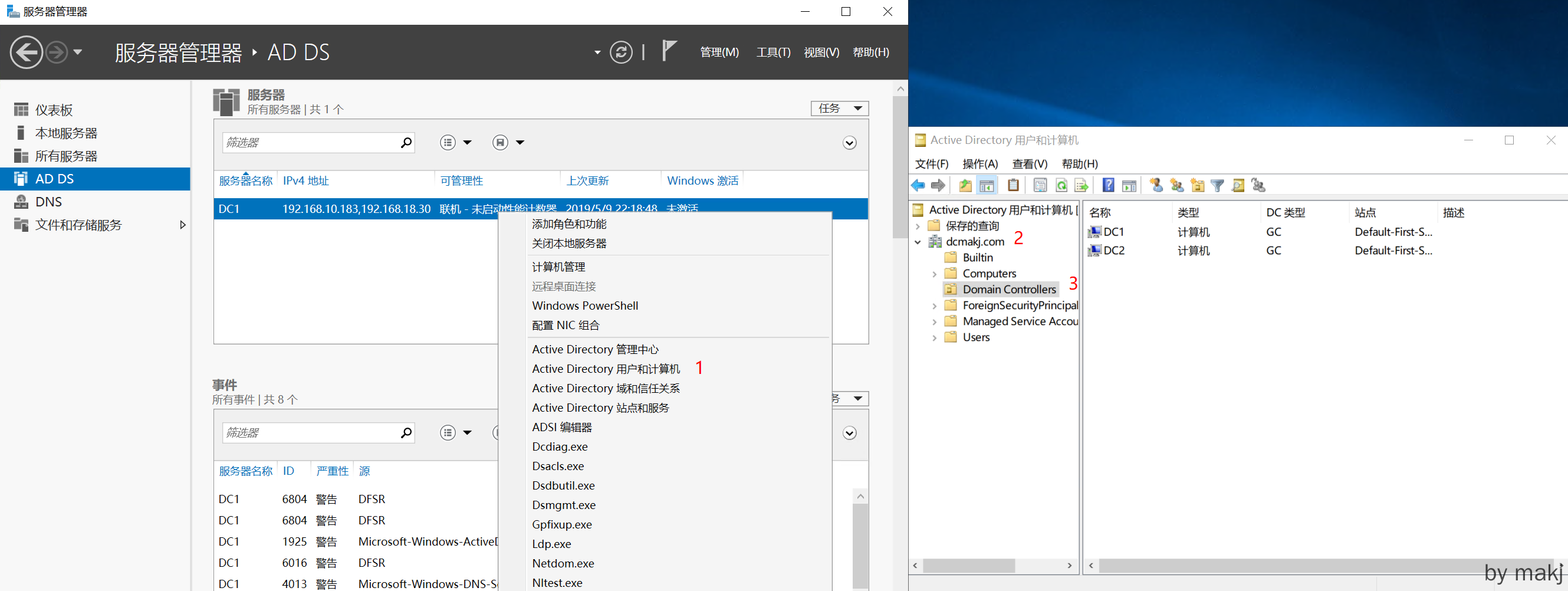This screenshot has width=1568, height=591.
Task: Open the 操作(A) menu
Action: (x=979, y=164)
